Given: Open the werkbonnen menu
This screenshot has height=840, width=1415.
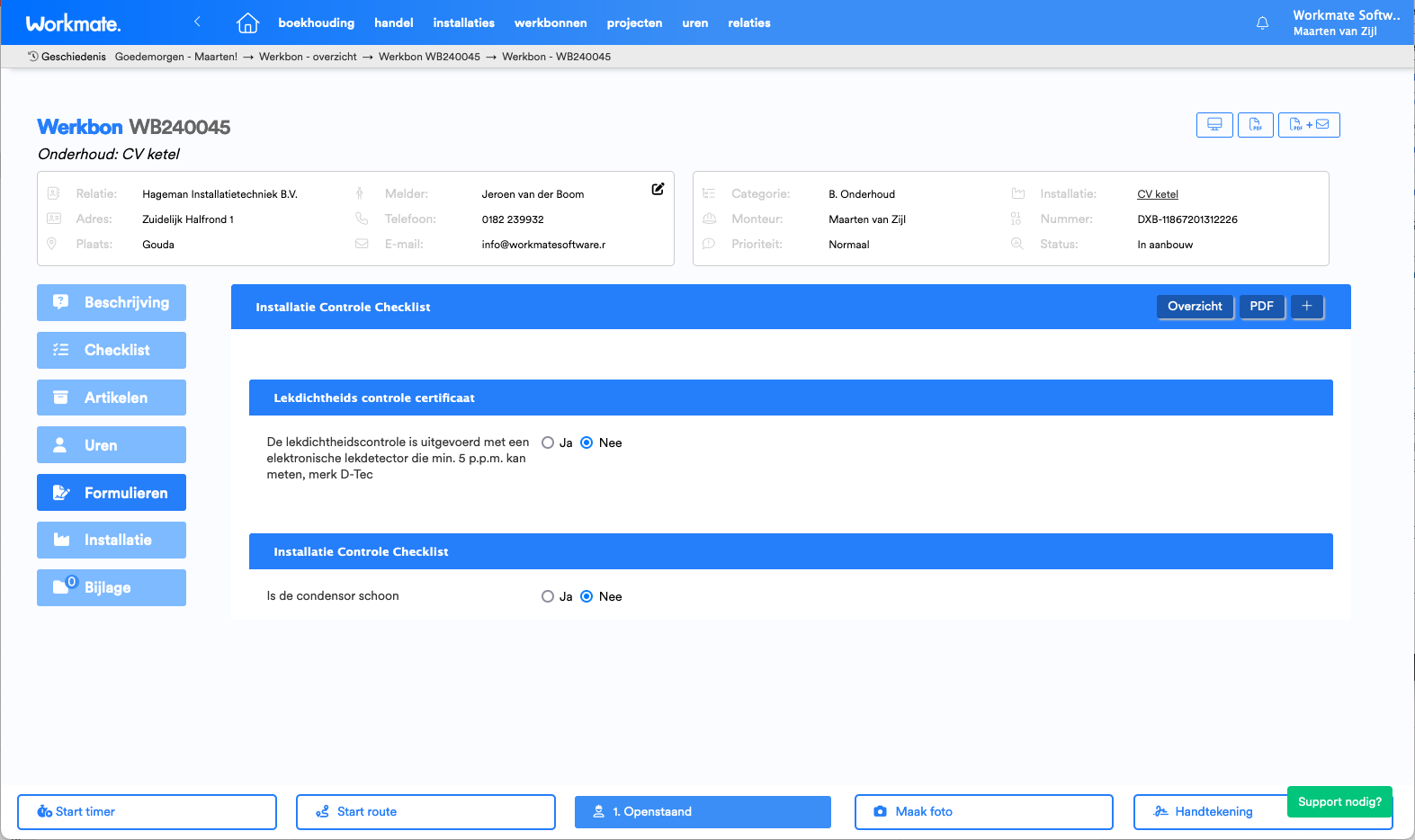Looking at the screenshot, I should (x=551, y=23).
